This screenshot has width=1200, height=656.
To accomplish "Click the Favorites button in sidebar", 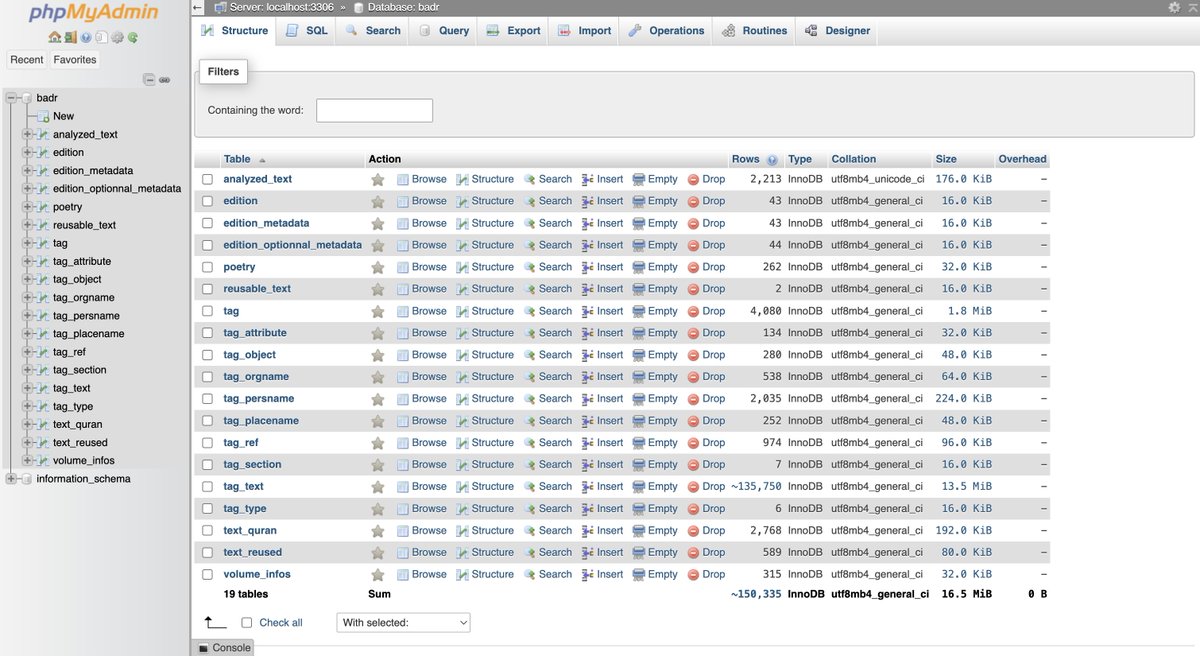I will coord(75,60).
